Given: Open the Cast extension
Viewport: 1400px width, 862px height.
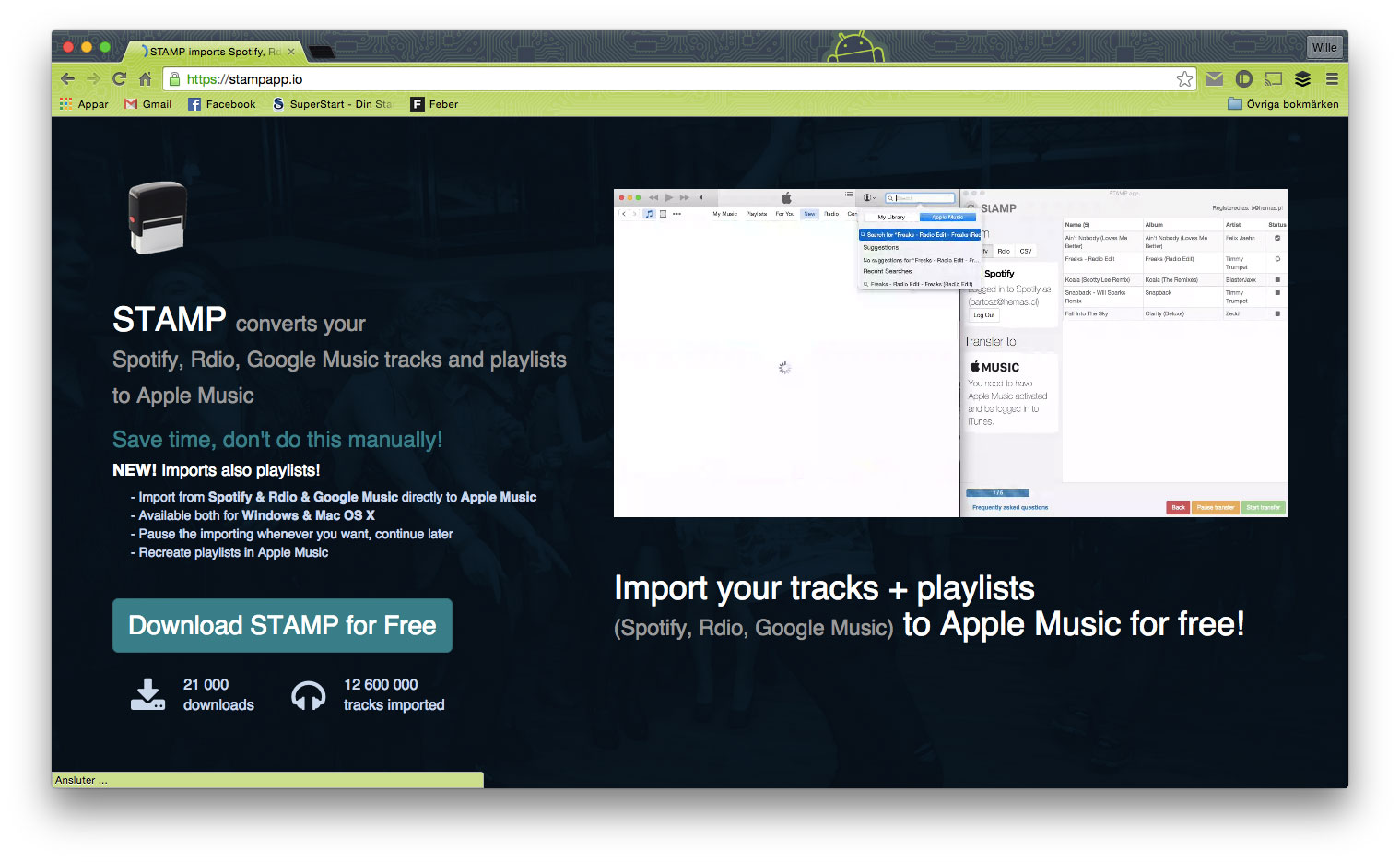Looking at the screenshot, I should coord(1274,79).
